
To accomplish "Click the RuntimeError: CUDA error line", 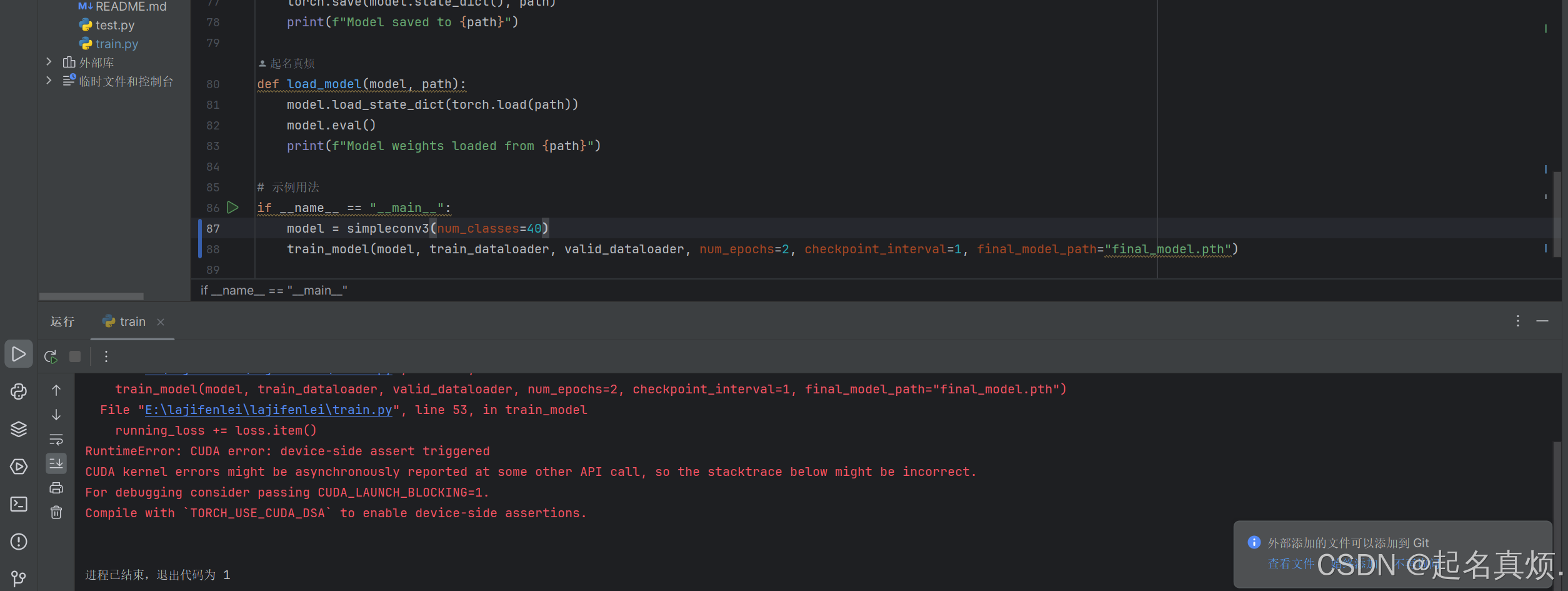I will coord(287,451).
